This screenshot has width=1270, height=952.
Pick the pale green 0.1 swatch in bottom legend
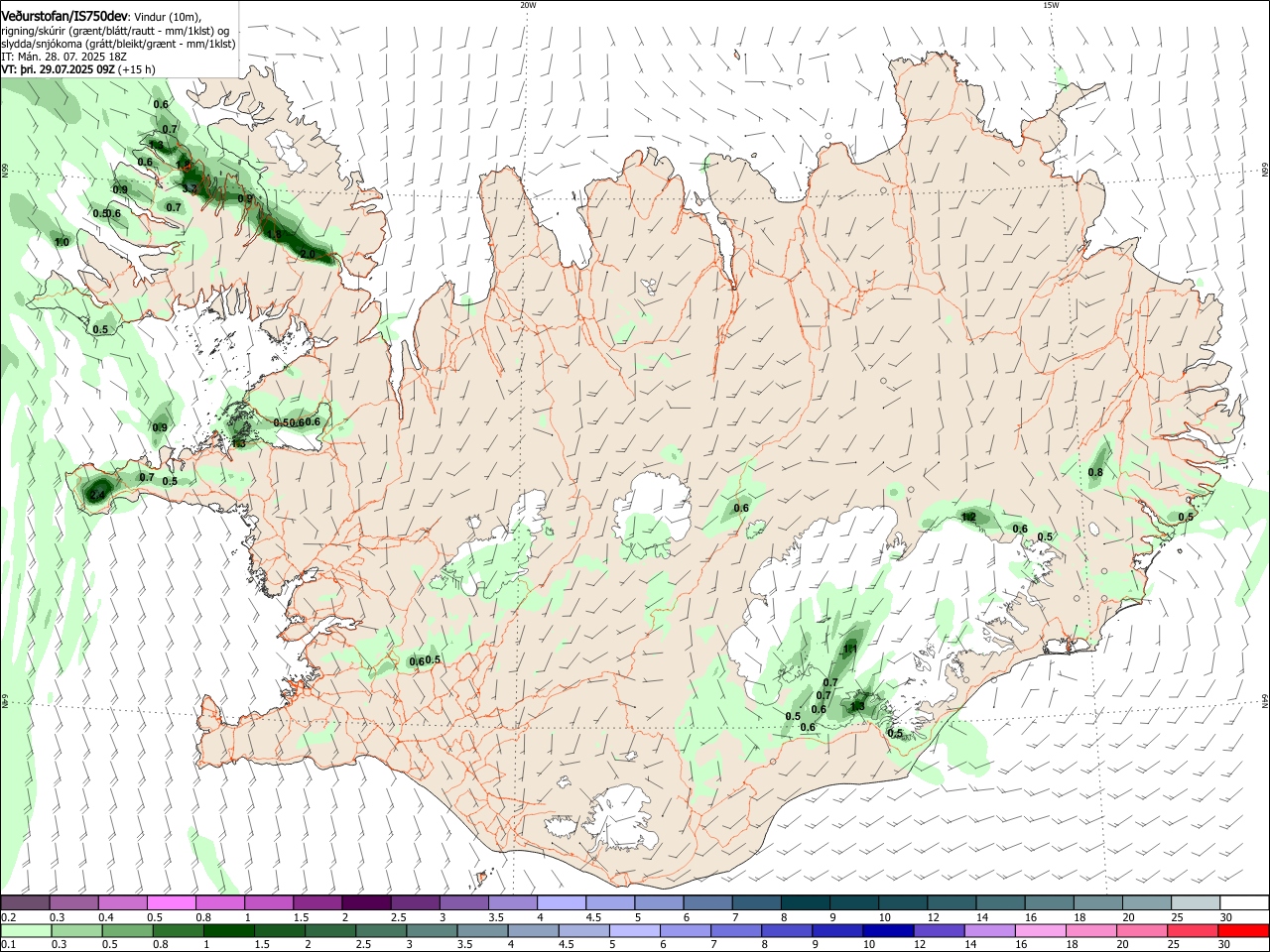point(25,930)
